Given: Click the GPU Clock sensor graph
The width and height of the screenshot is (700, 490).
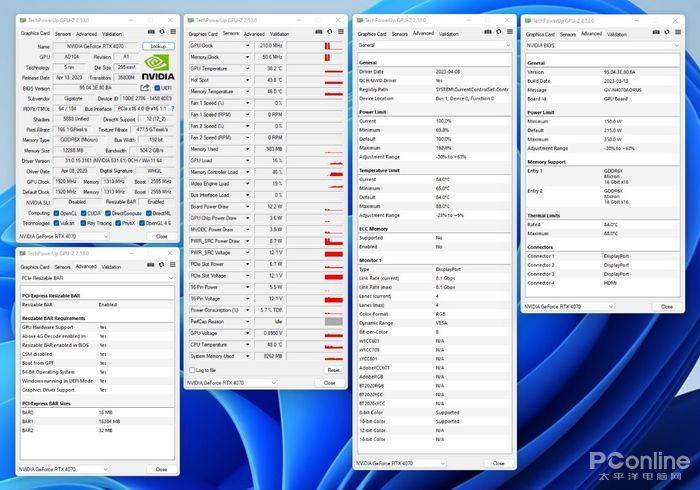Looking at the screenshot, I should (x=315, y=46).
